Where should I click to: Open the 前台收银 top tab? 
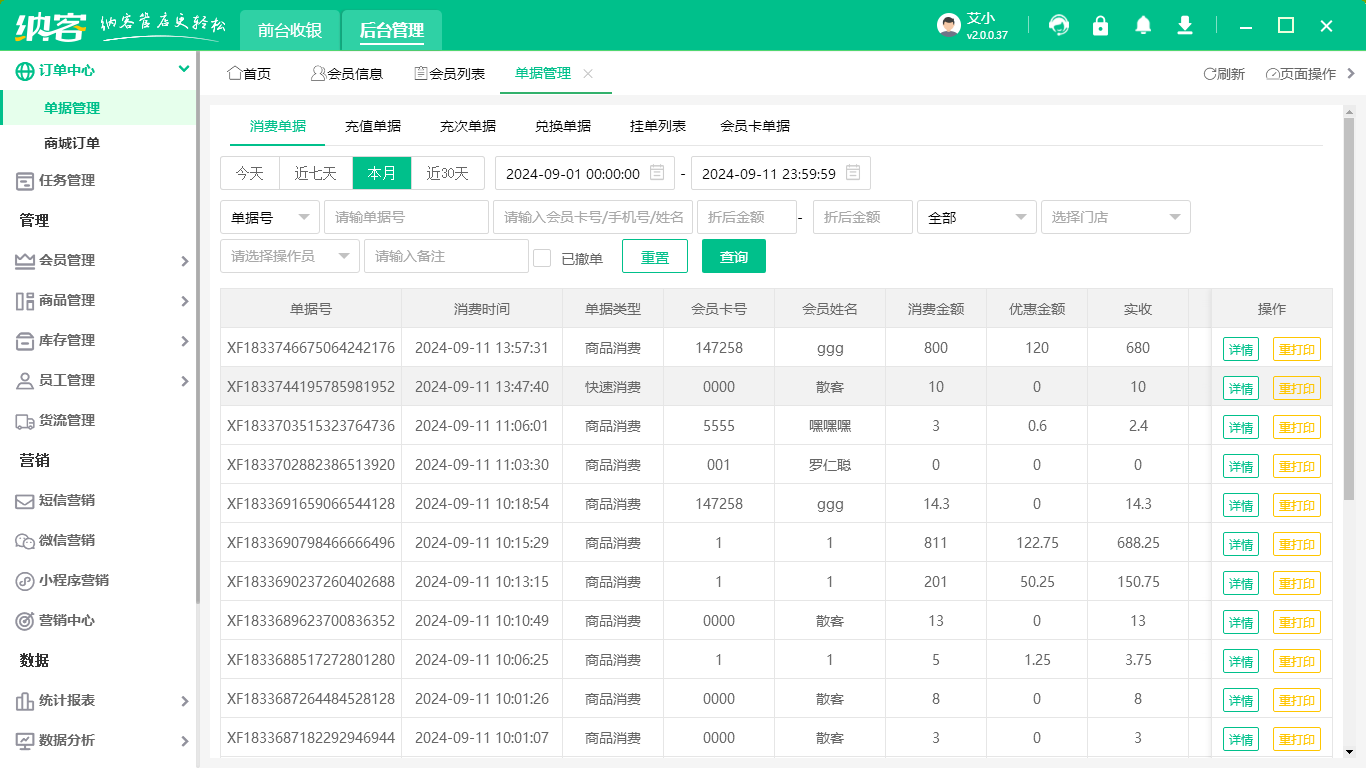[x=290, y=30]
